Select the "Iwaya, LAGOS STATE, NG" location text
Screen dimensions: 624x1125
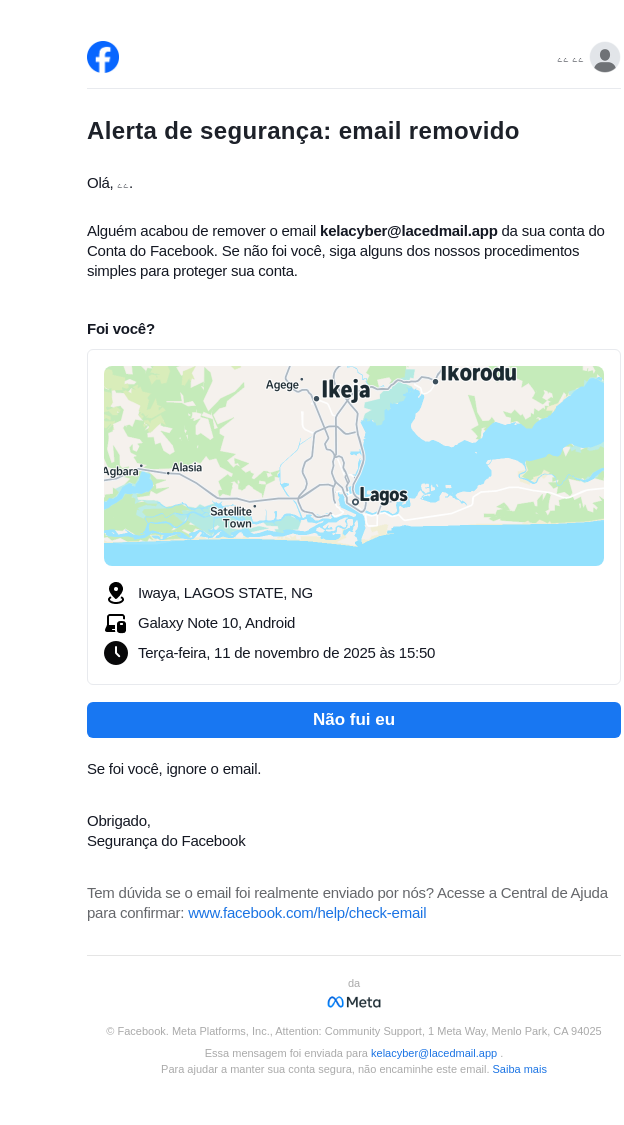pyautogui.click(x=225, y=593)
